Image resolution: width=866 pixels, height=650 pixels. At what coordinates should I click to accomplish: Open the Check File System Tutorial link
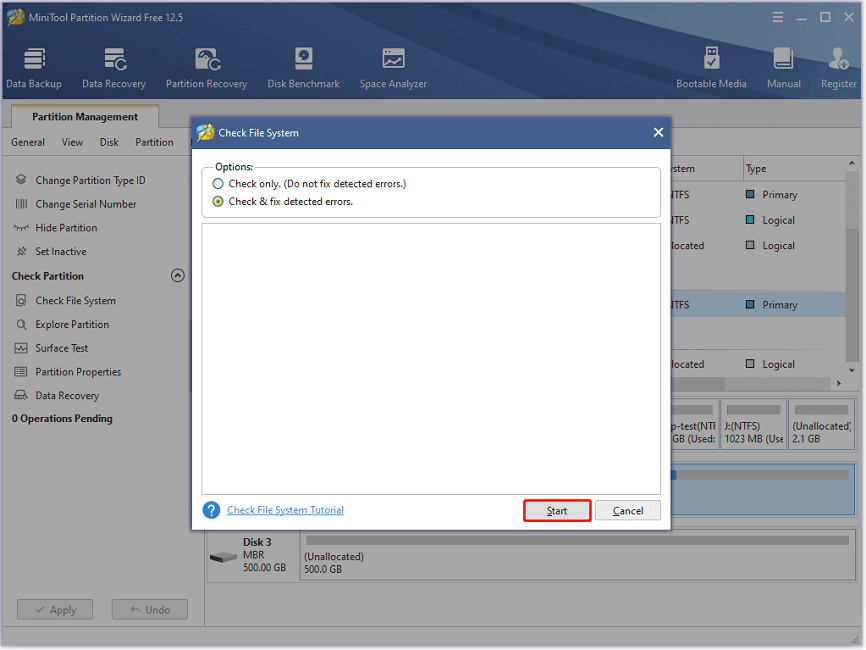point(284,509)
